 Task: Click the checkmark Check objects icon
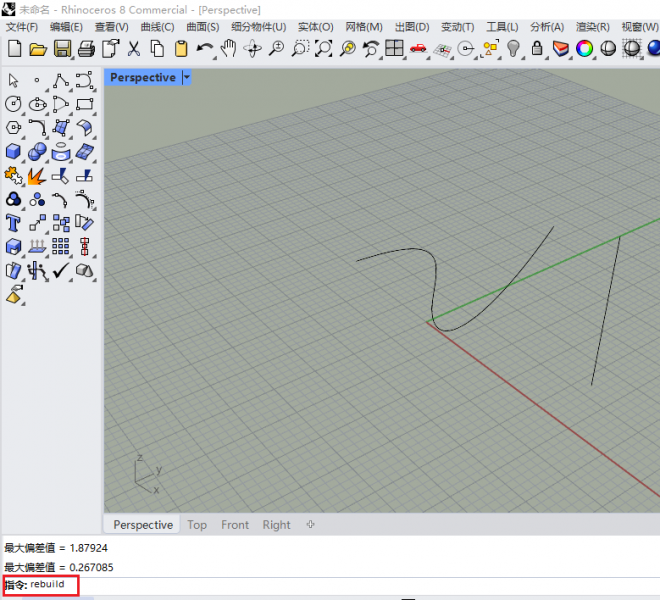pyautogui.click(x=61, y=271)
